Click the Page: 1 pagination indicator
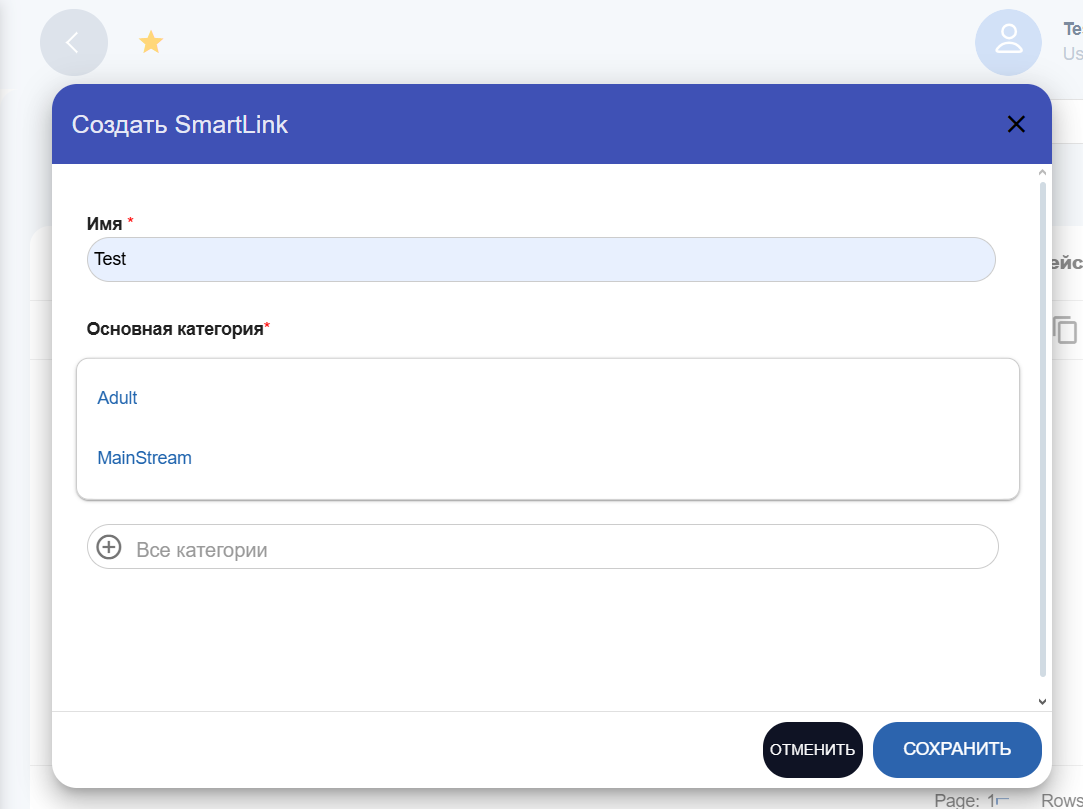Screen dimensions: 1083x809 point(966,800)
